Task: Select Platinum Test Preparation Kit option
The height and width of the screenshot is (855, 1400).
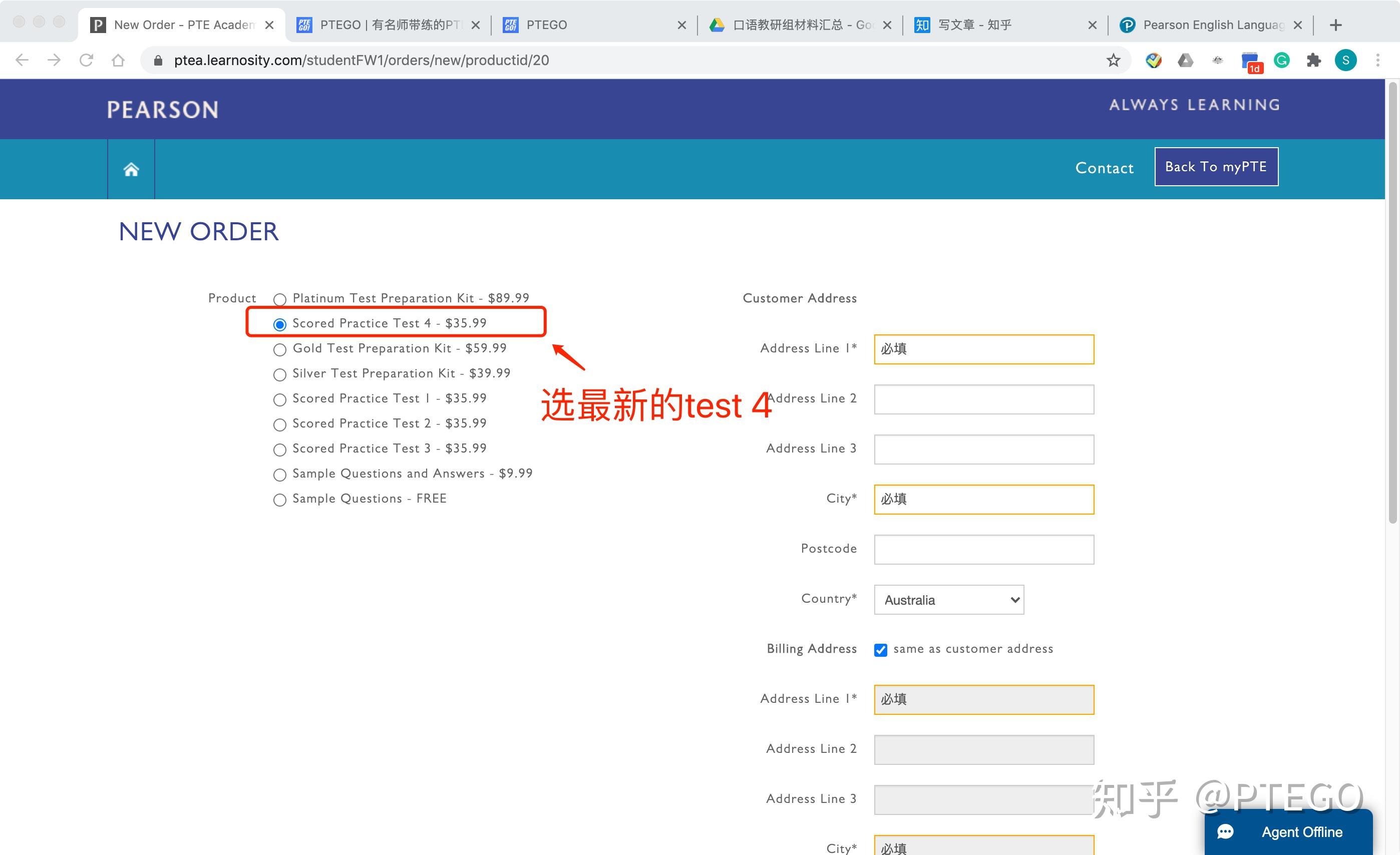Action: click(x=279, y=299)
